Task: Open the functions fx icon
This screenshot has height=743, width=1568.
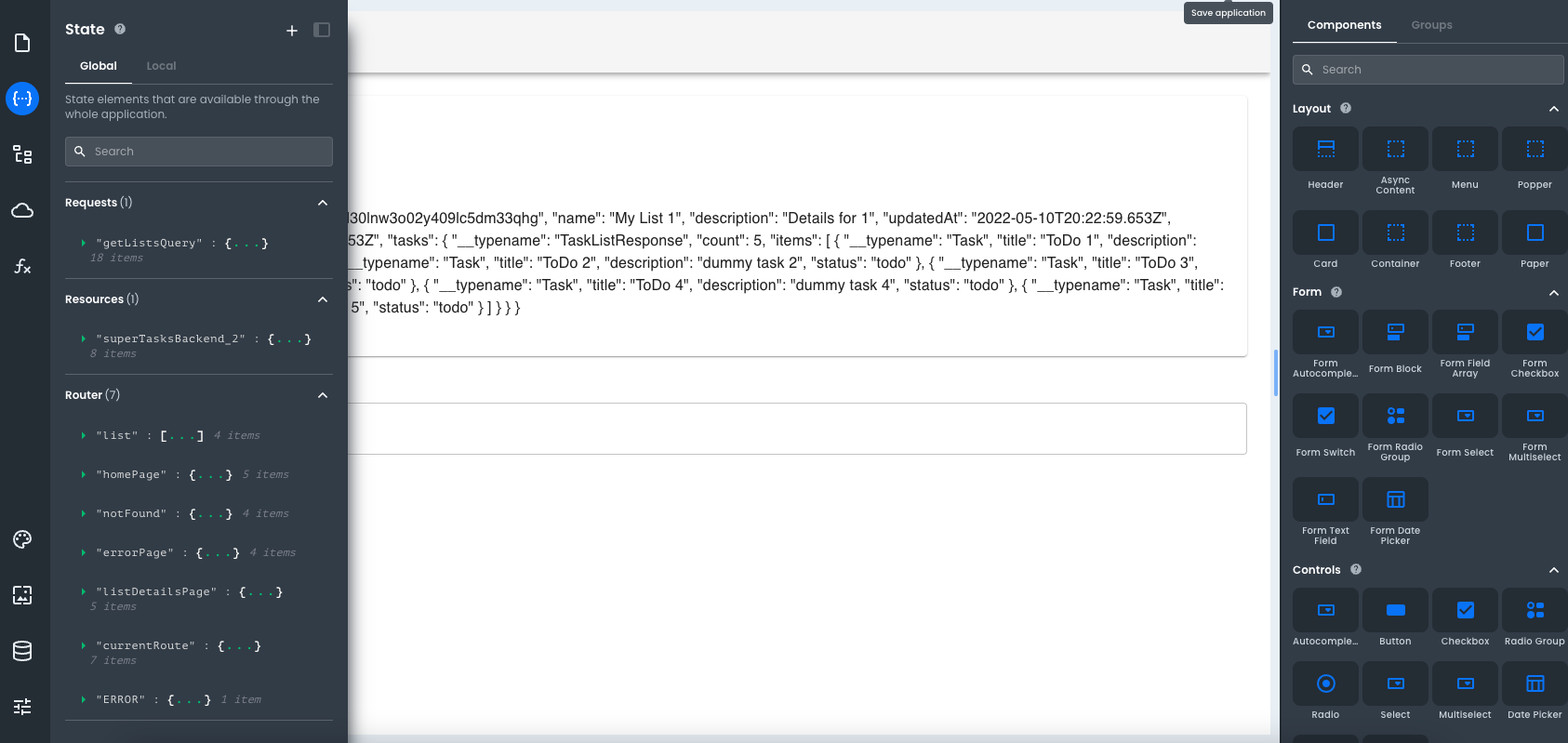Action: (22, 267)
